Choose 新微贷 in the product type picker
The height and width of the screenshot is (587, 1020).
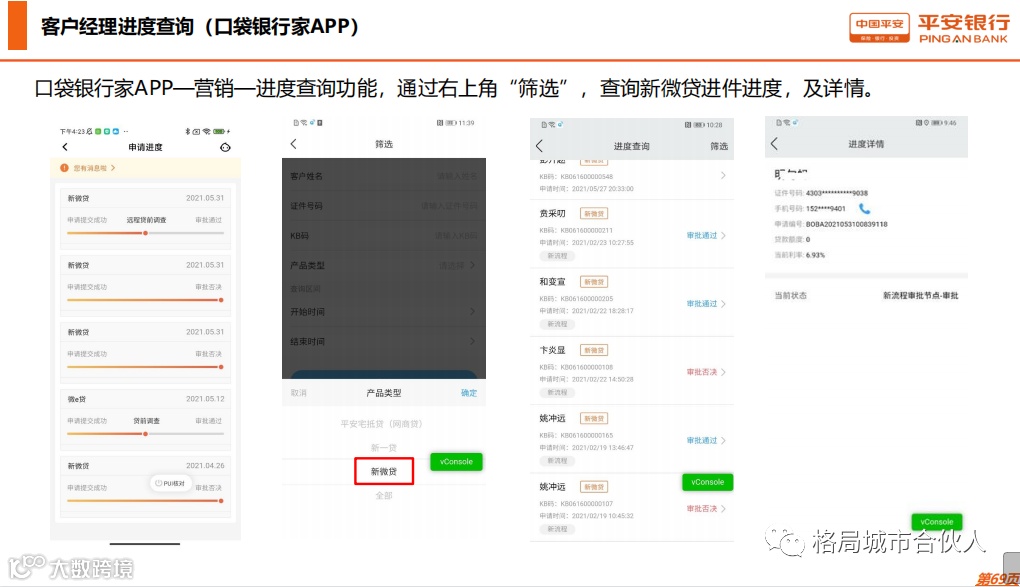(x=384, y=471)
